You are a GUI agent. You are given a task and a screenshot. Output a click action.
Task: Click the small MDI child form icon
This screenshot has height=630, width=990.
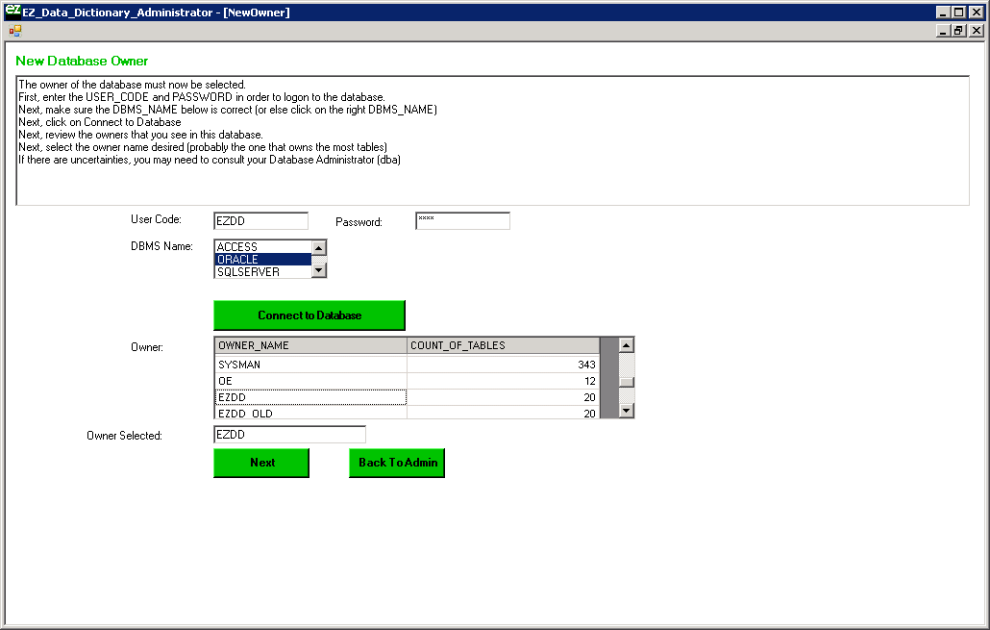[14, 31]
